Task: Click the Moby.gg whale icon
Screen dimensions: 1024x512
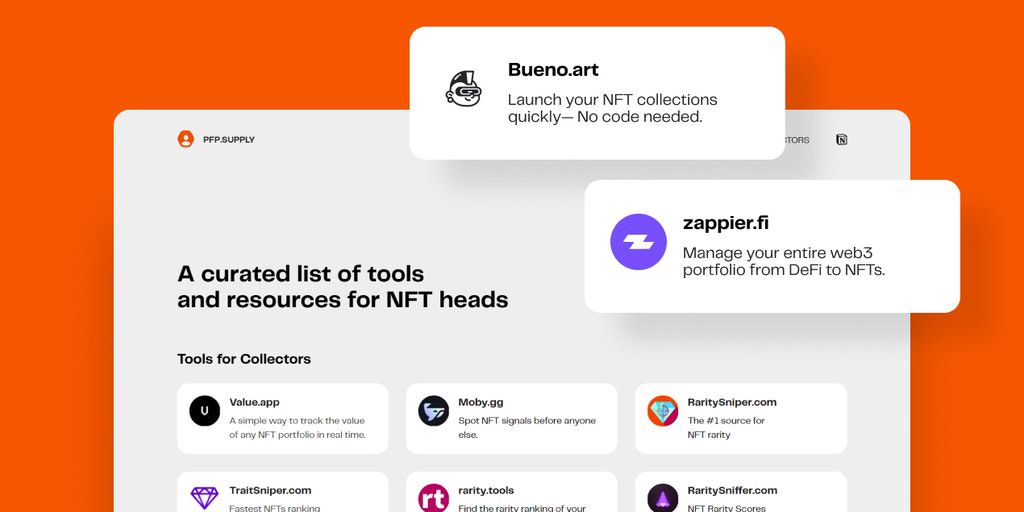Action: 434,411
